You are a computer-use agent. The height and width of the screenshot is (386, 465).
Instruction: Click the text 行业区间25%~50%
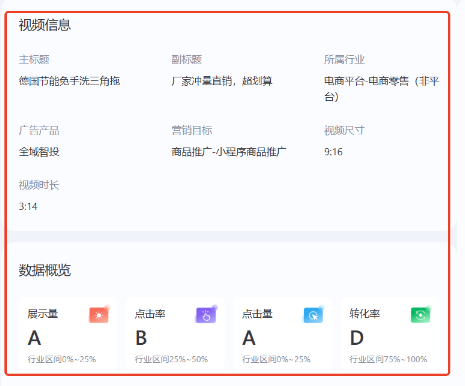pos(171,359)
